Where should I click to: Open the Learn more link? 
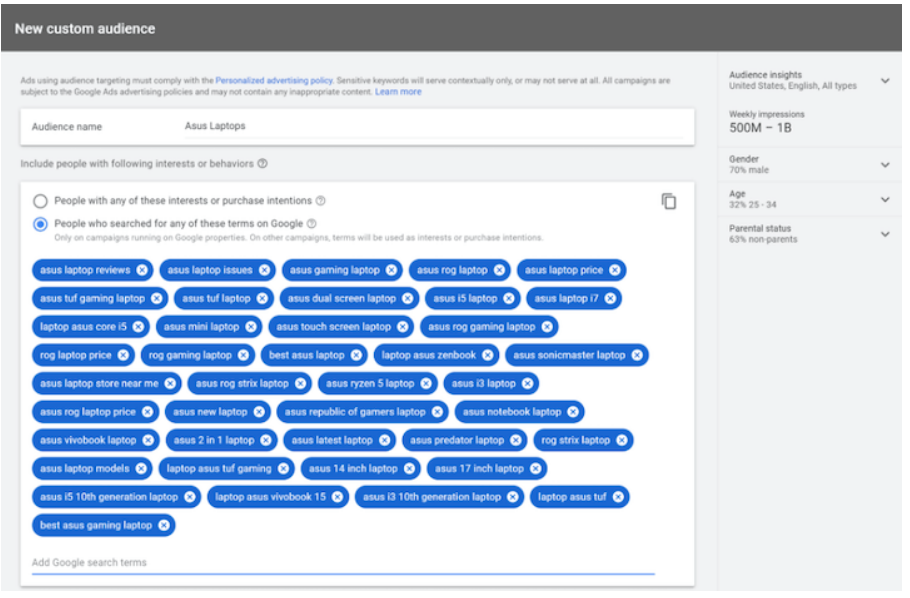398,92
